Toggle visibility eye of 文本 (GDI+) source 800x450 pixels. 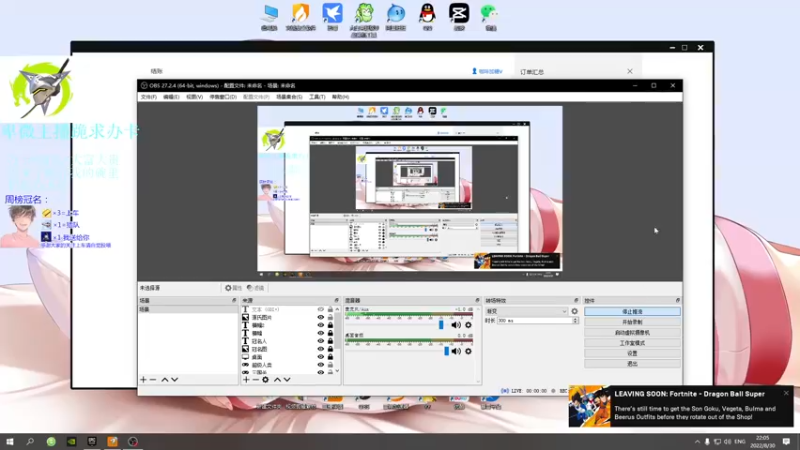click(320, 310)
